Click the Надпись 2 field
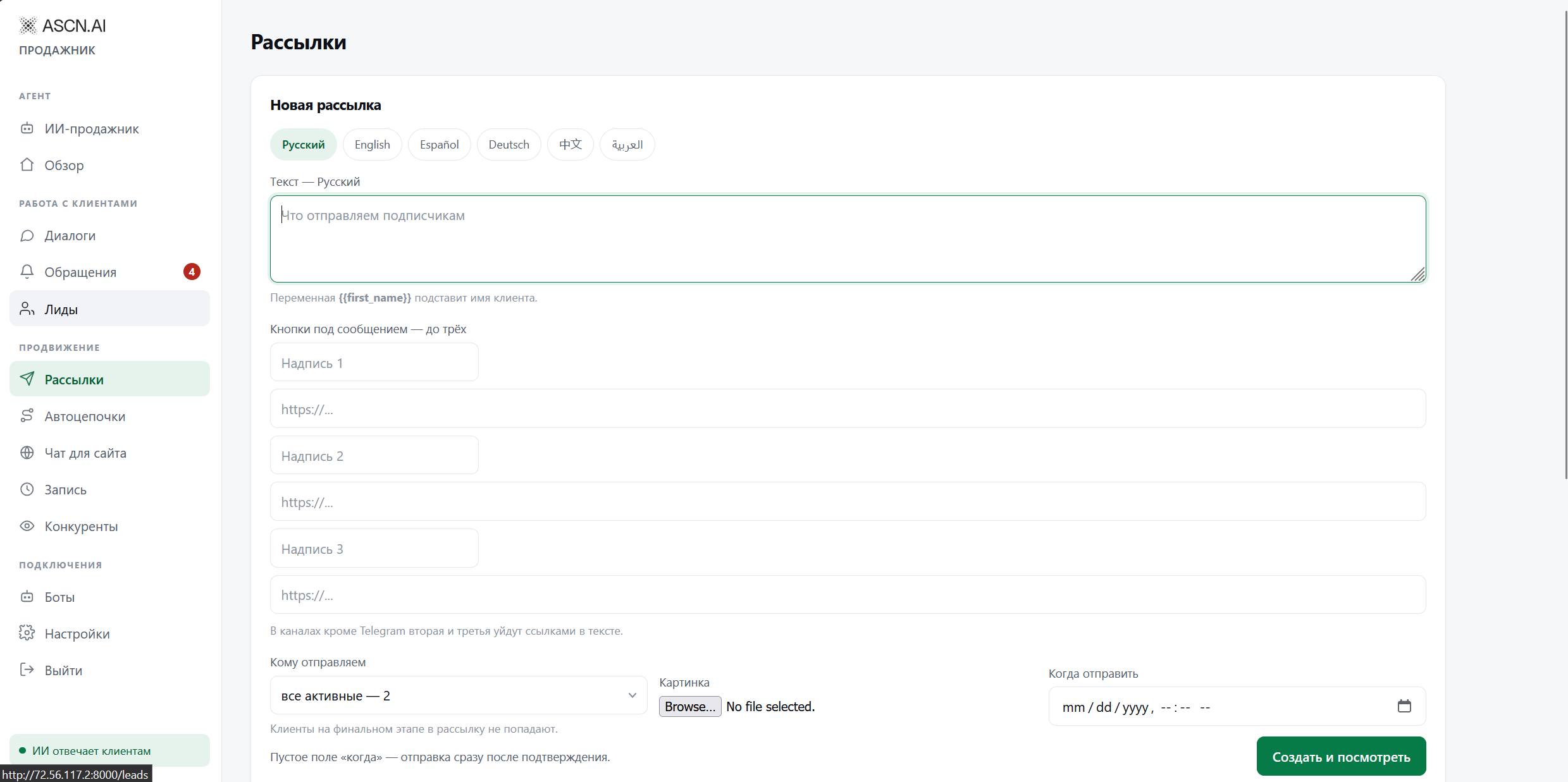This screenshot has width=1568, height=782. coord(374,455)
